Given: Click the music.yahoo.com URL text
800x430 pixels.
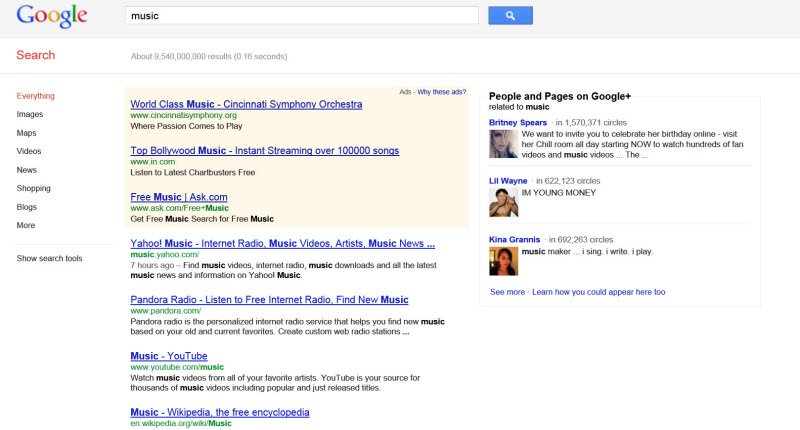Looking at the screenshot, I should click(x=164, y=254).
